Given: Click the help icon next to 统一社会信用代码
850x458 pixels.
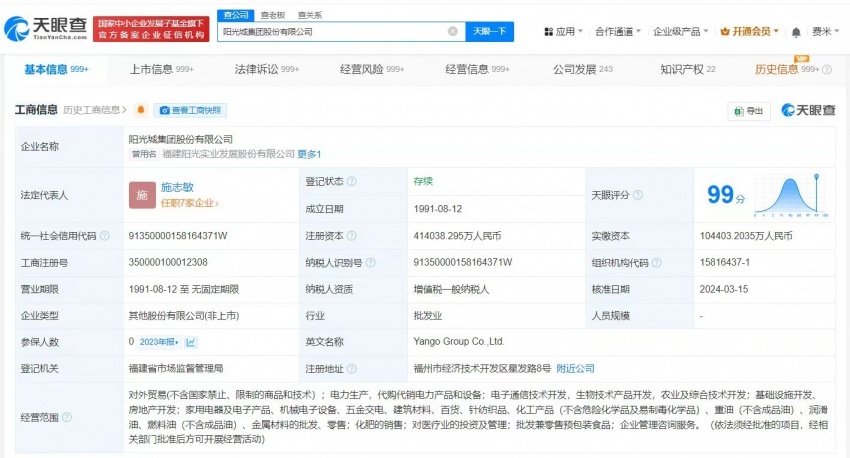Looking at the screenshot, I should tap(105, 236).
